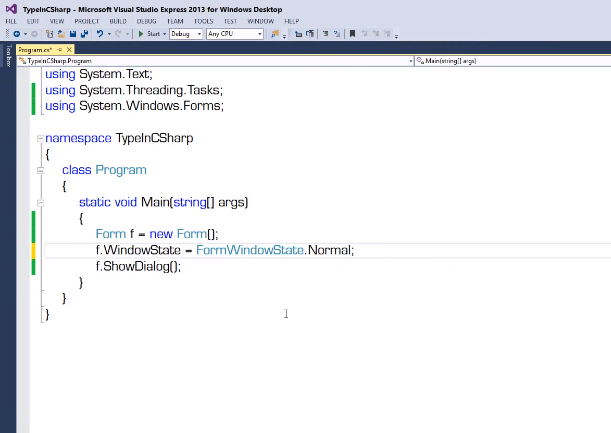Click the 'using System.Threading.Tasks;' line

click(134, 90)
